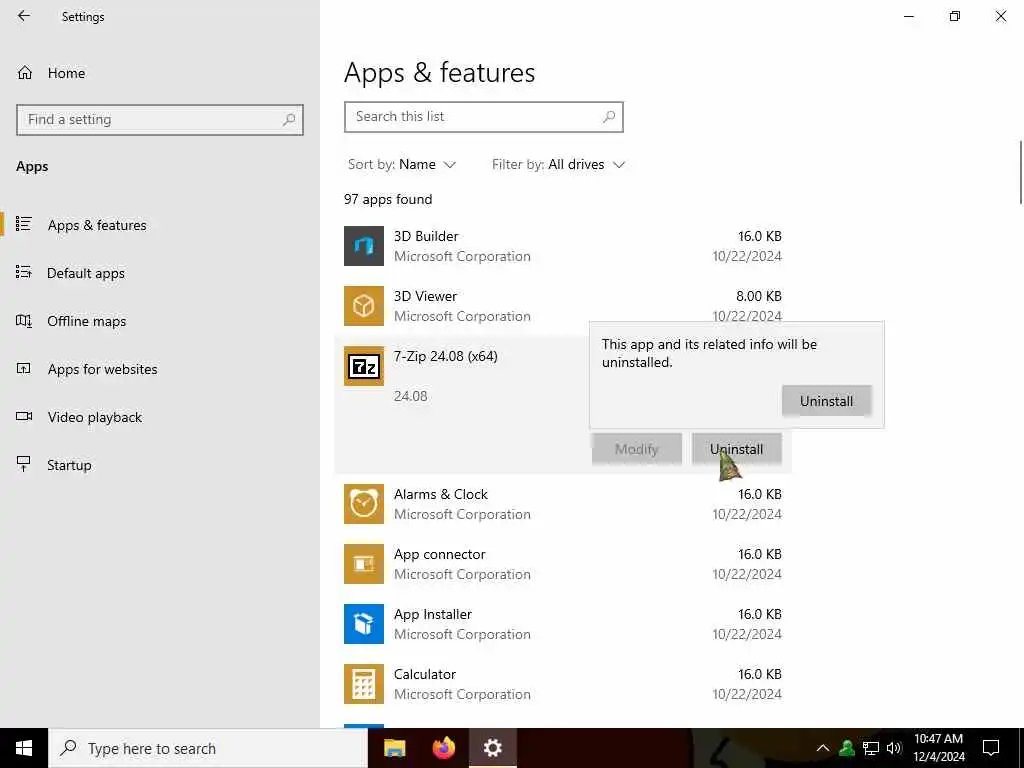The image size is (1024, 768).
Task: Click the Apps for websites icon
Action: tap(24, 368)
